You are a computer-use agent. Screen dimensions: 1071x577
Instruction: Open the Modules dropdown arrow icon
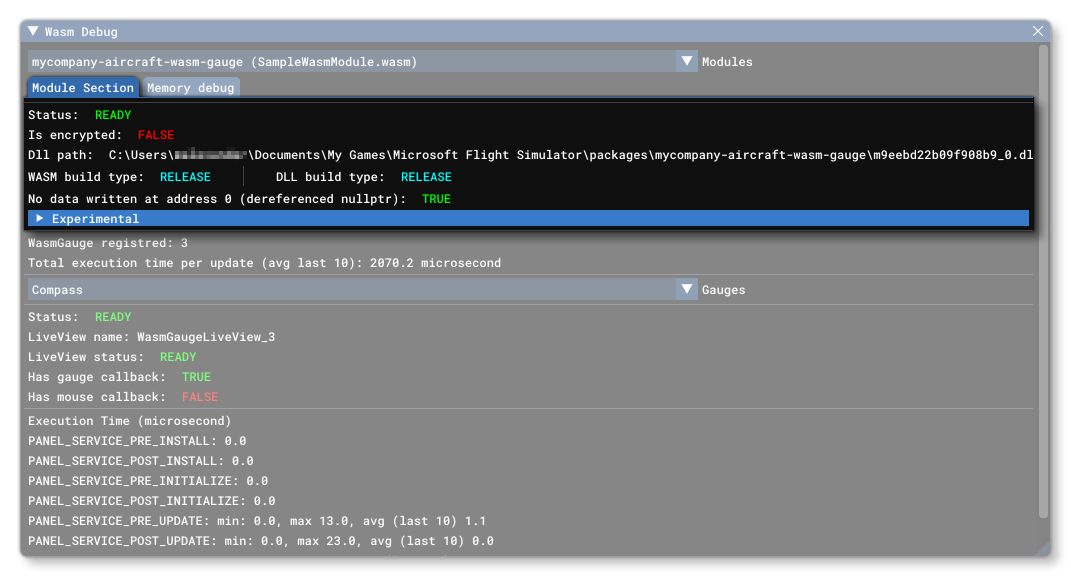click(x=687, y=61)
